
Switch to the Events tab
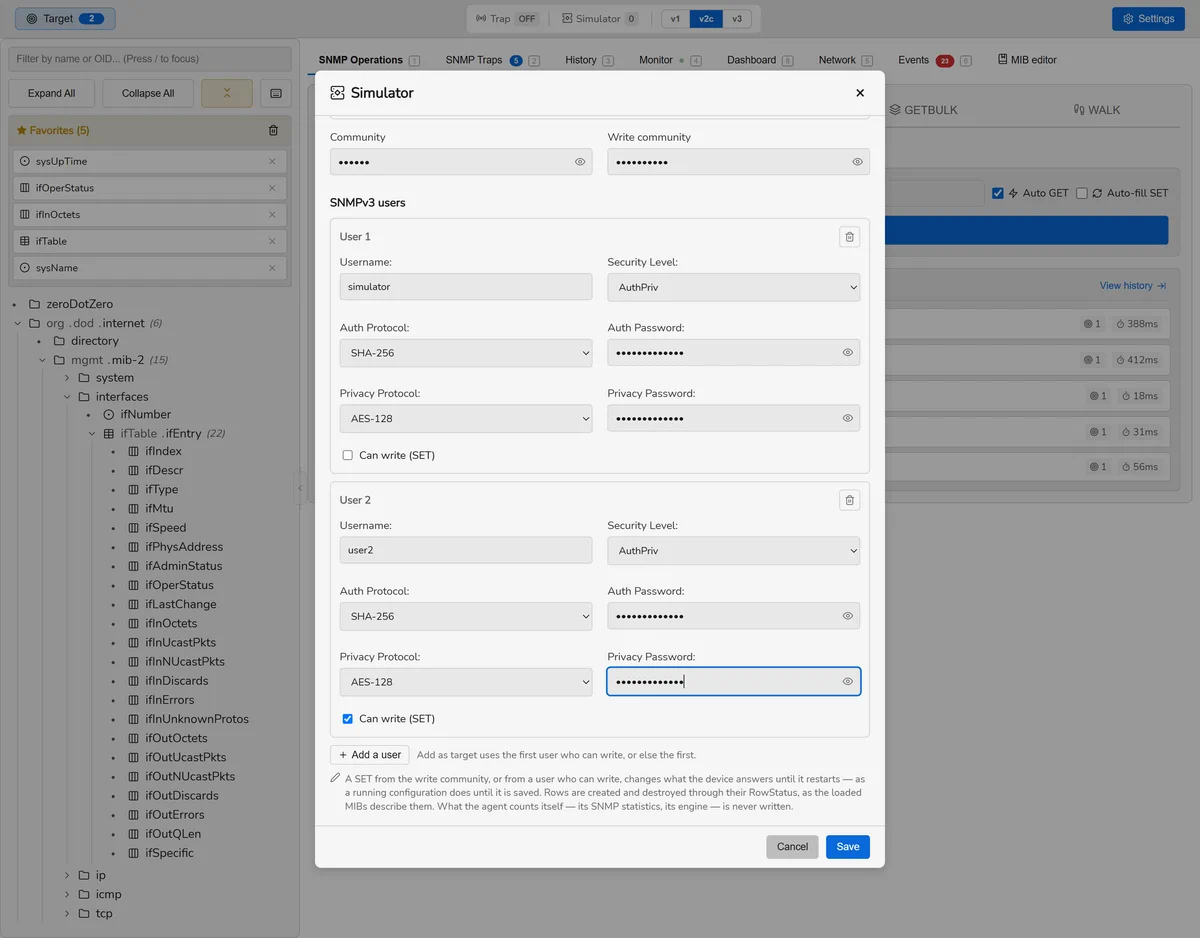pyautogui.click(x=934, y=60)
